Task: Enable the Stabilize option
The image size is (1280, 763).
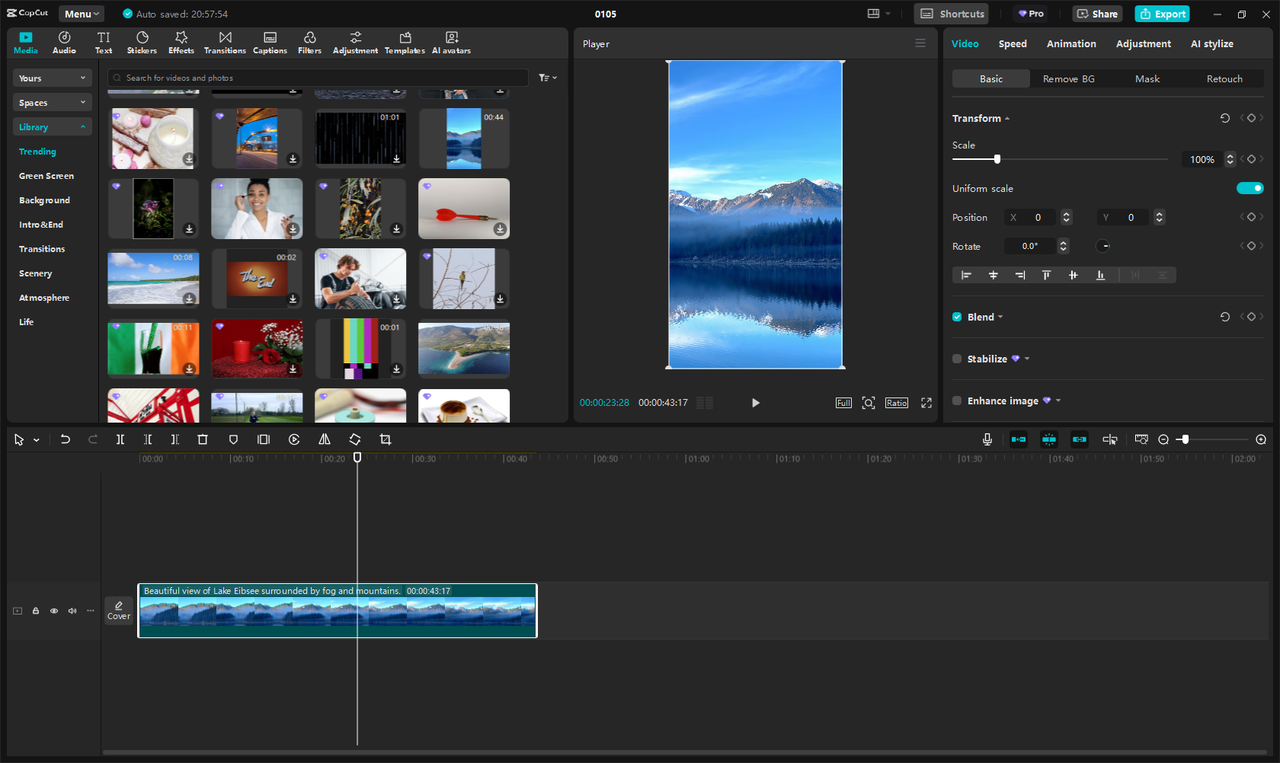Action: pos(957,358)
